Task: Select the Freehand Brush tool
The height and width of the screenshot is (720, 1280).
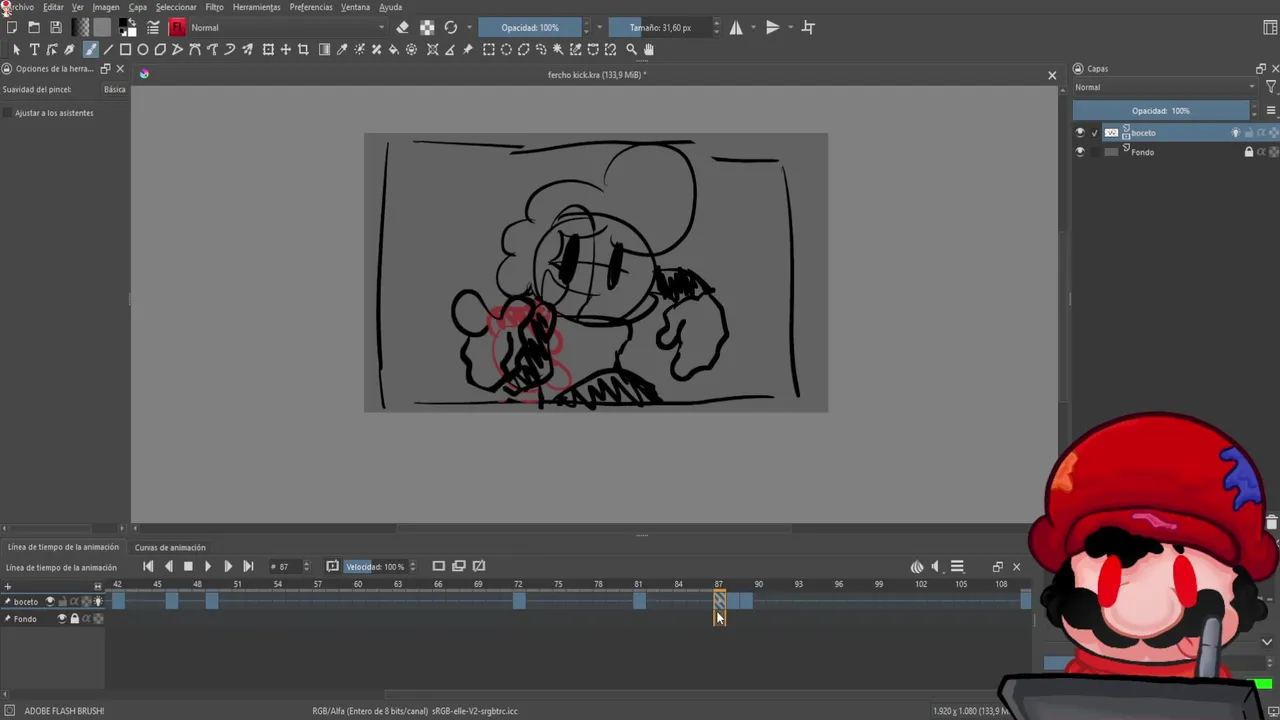Action: pos(90,49)
